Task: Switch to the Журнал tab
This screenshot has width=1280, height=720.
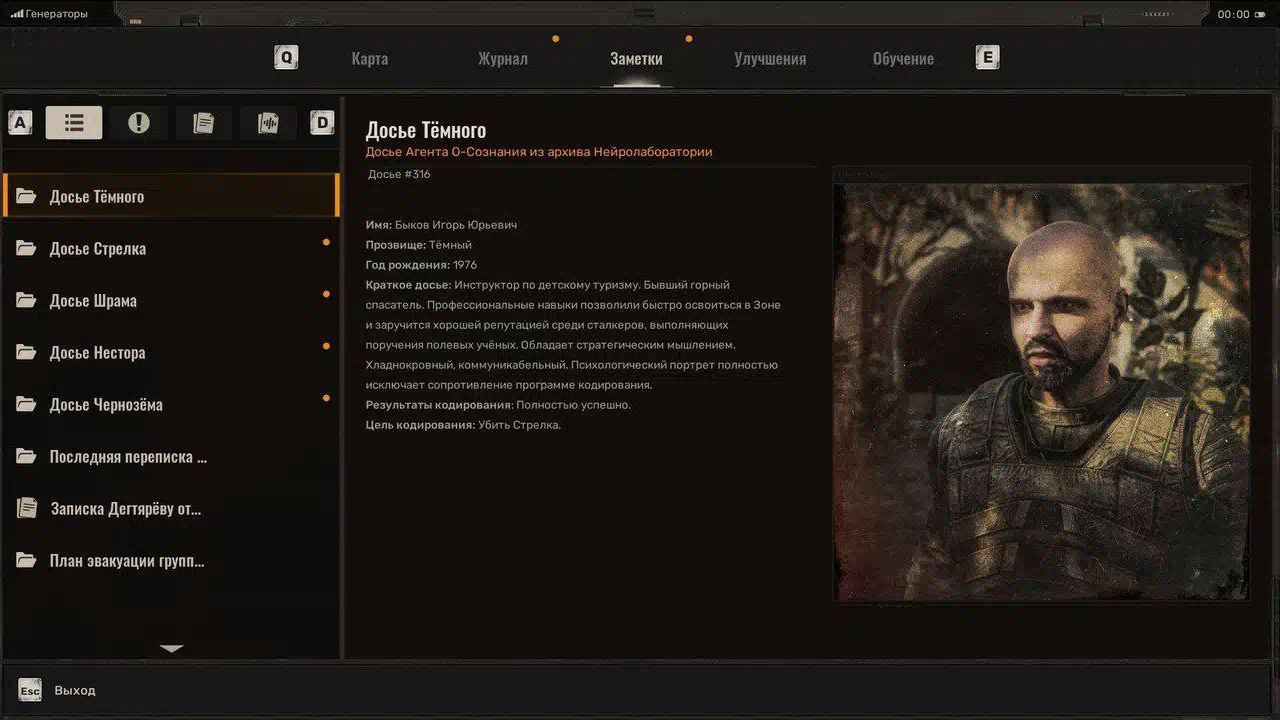Action: tap(503, 59)
